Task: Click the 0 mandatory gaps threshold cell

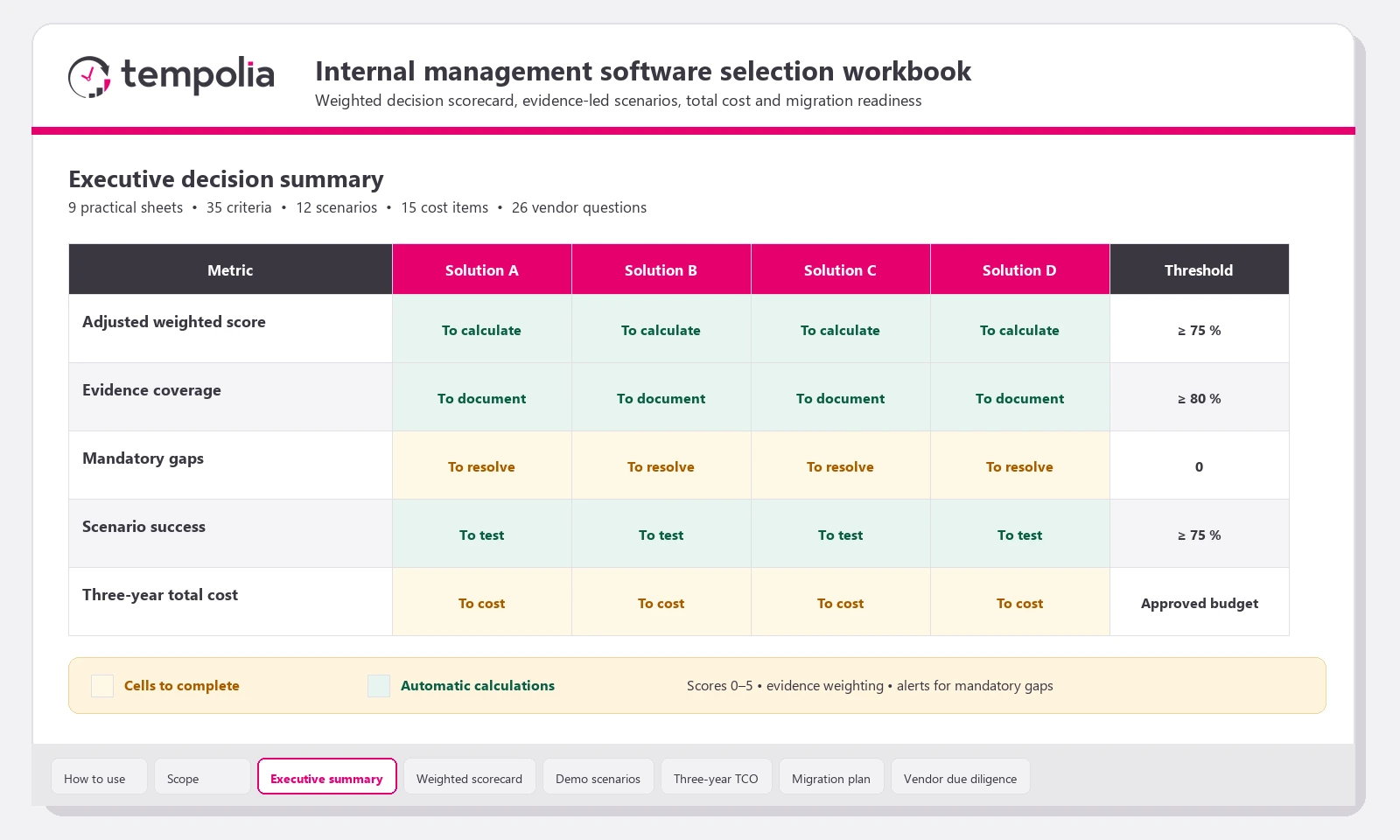Action: pyautogui.click(x=1200, y=465)
